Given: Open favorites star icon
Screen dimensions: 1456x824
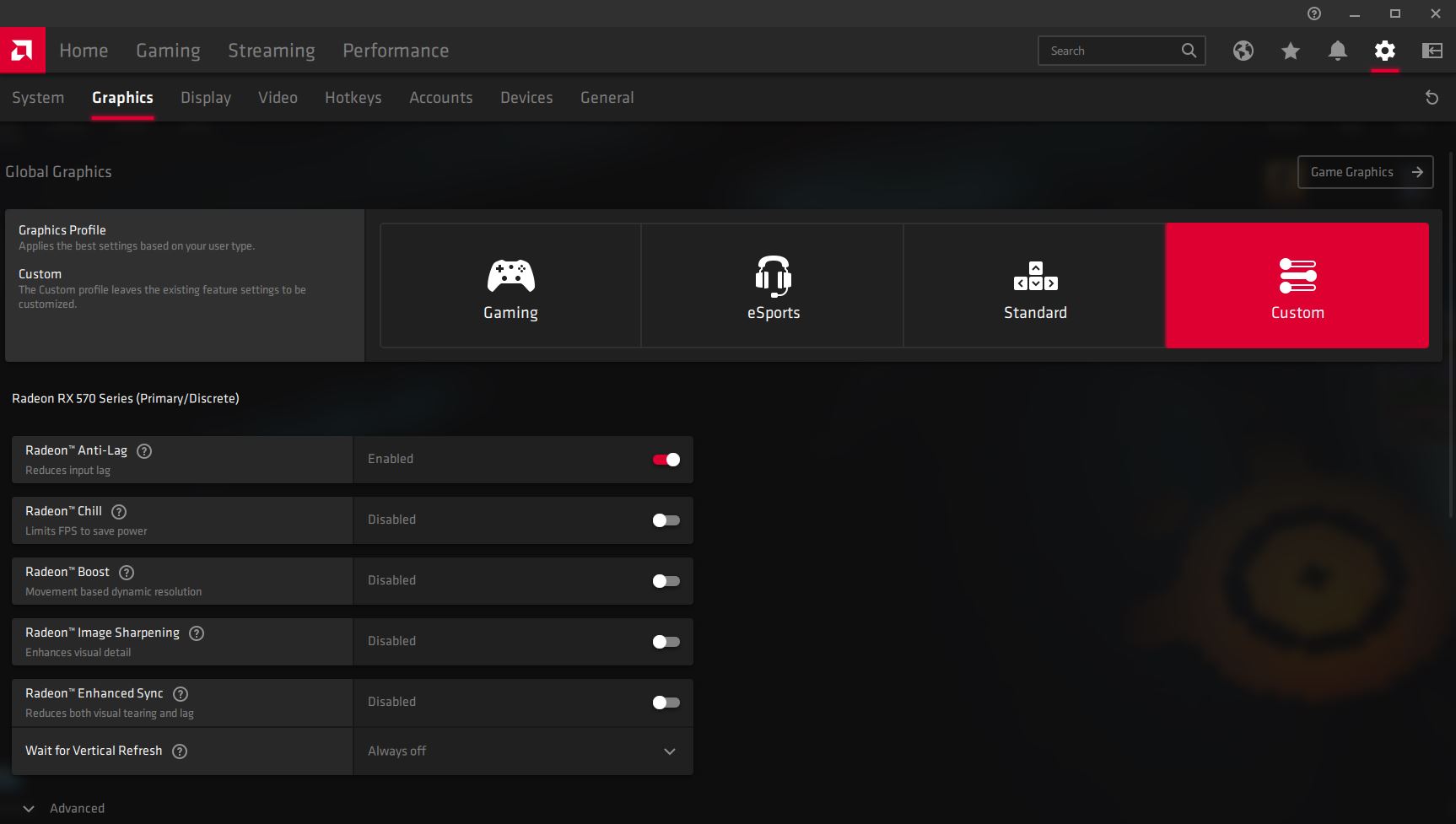Looking at the screenshot, I should 1290,51.
